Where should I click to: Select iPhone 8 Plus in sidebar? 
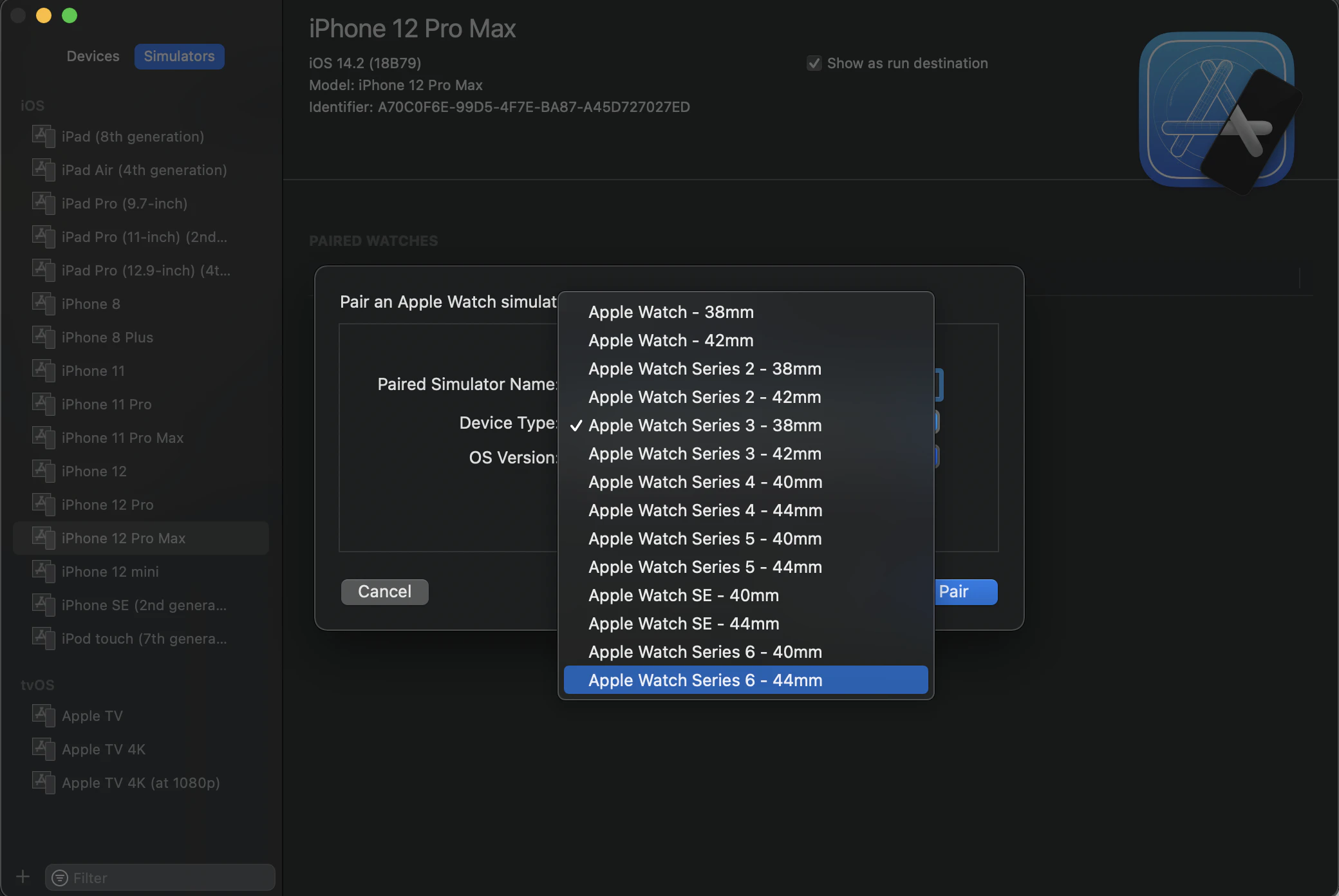[141, 337]
